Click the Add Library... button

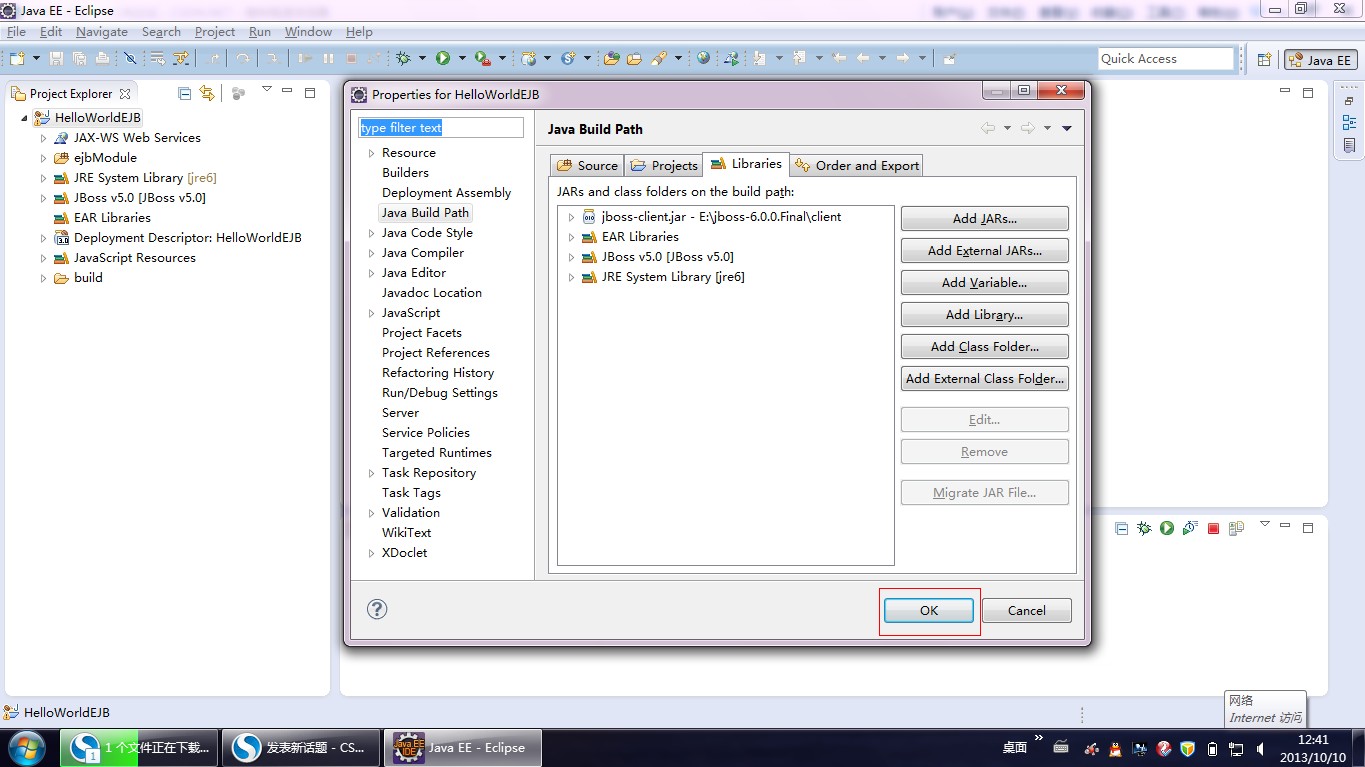[985, 315]
